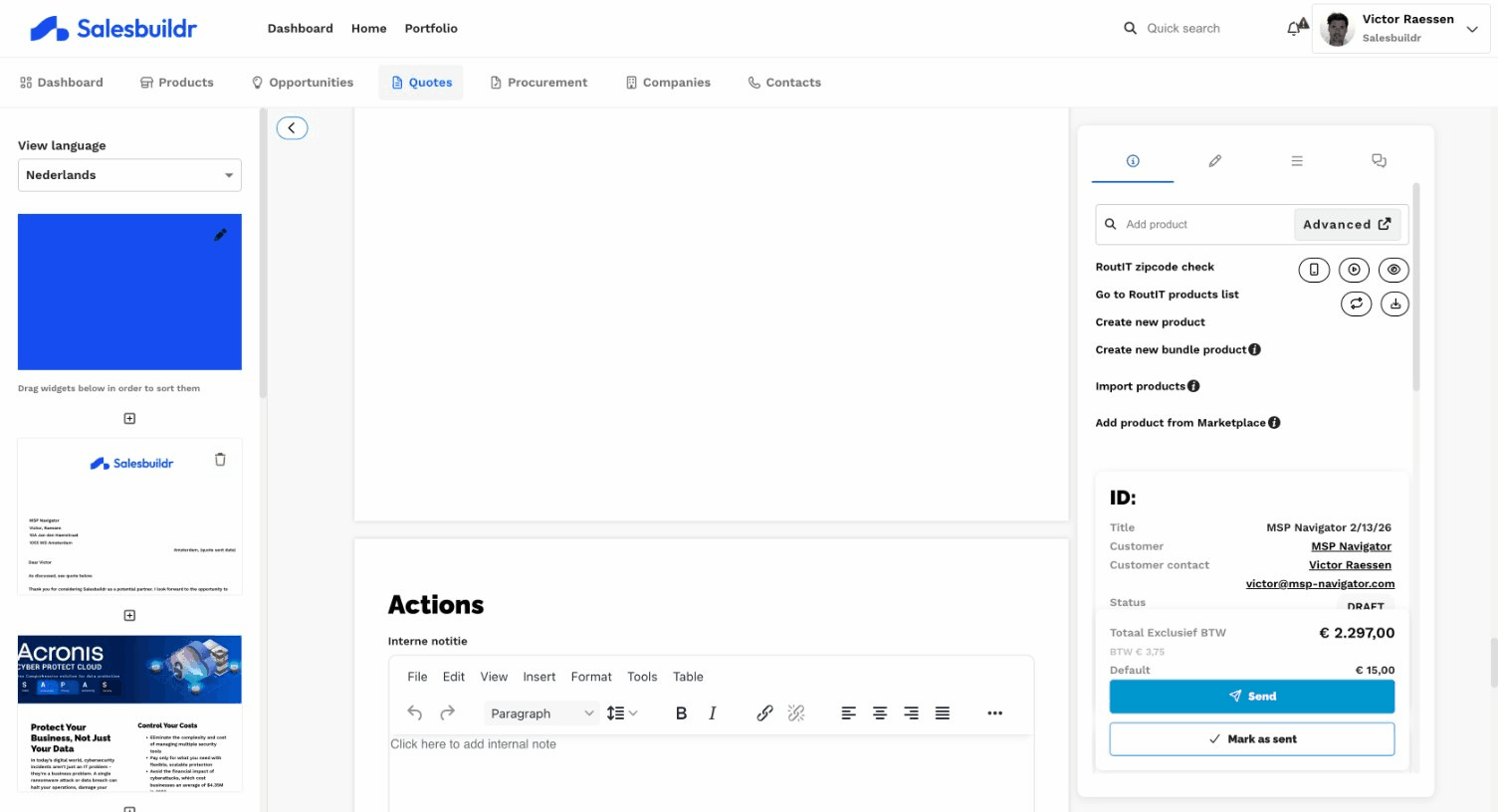The image size is (1498, 812).
Task: Toggle the eye preview icon
Action: [x=1393, y=270]
